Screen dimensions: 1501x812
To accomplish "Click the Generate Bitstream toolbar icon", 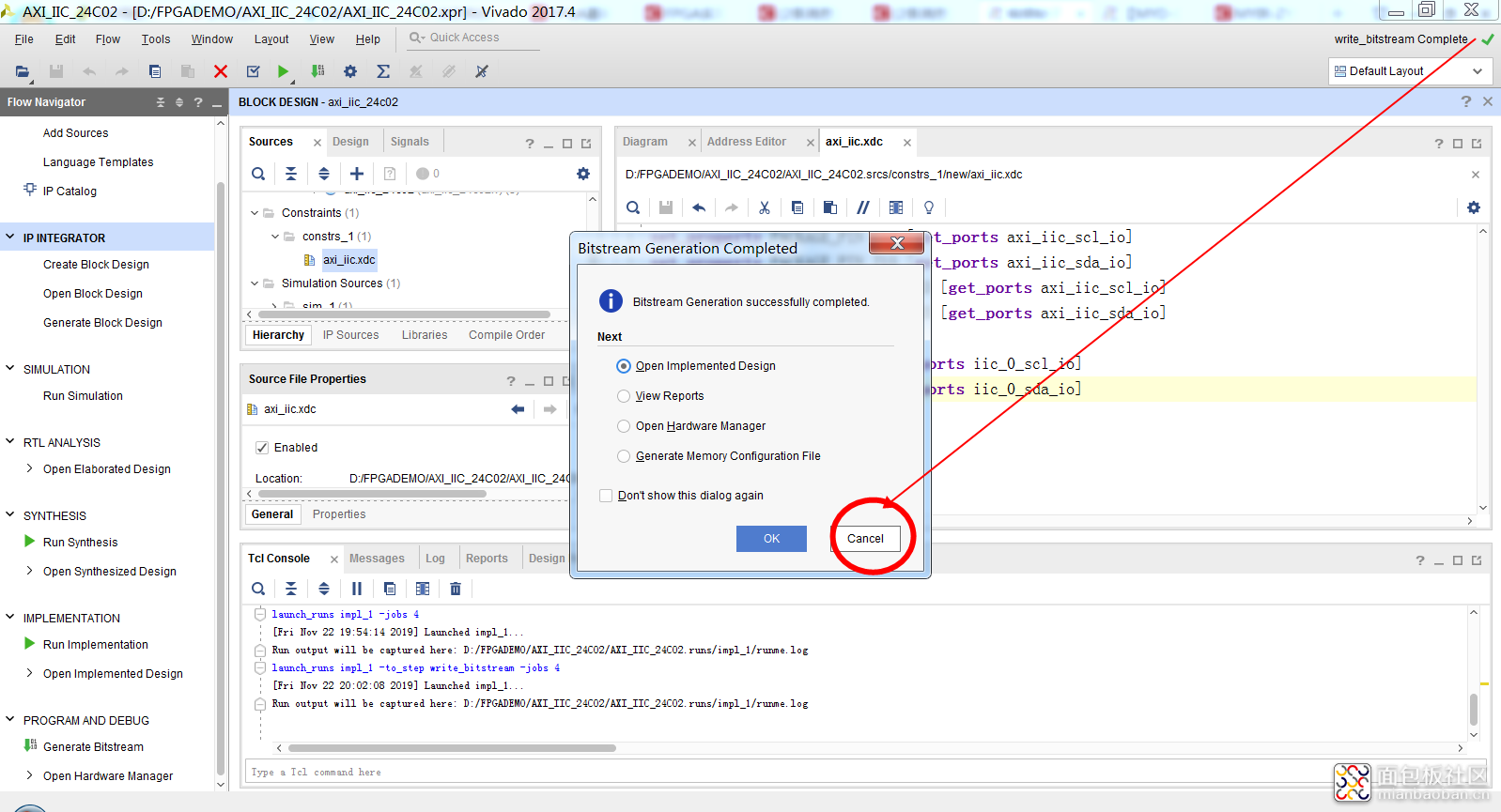I will (317, 71).
